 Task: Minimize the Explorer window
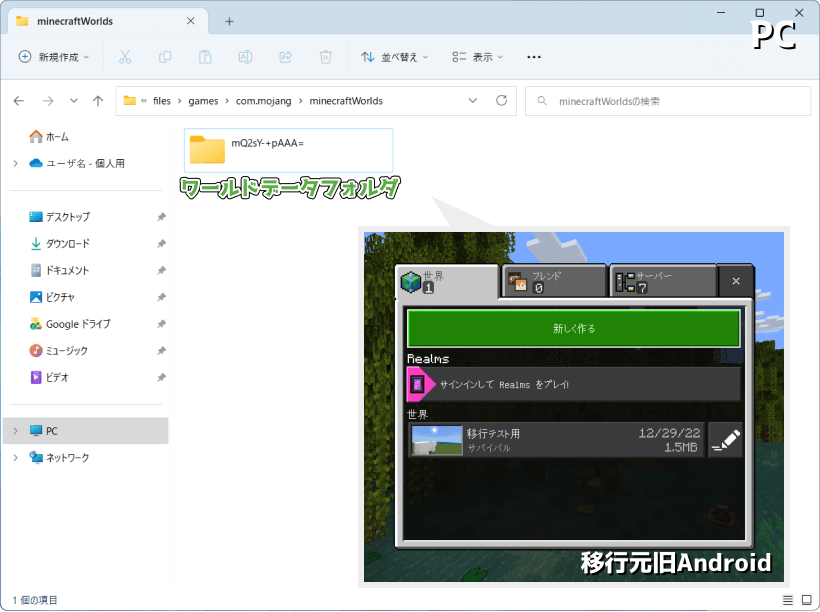click(721, 12)
